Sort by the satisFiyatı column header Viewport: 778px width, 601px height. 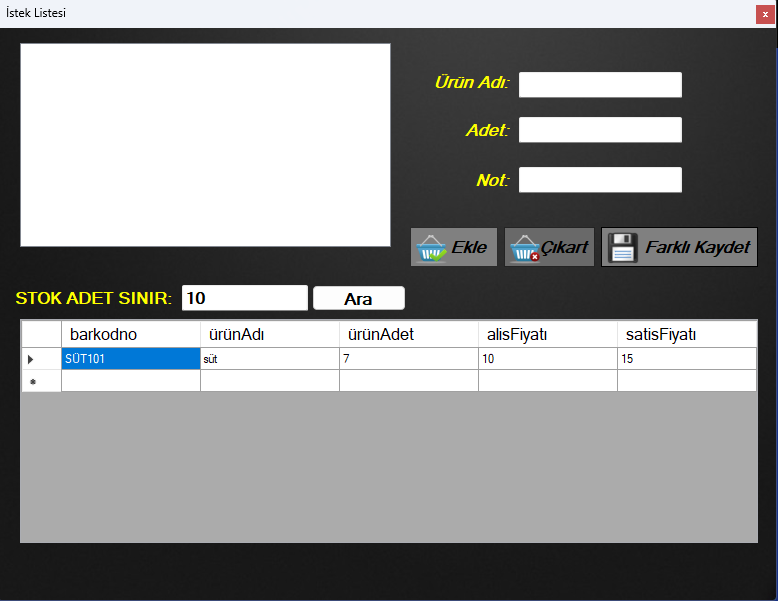[x=687, y=334]
